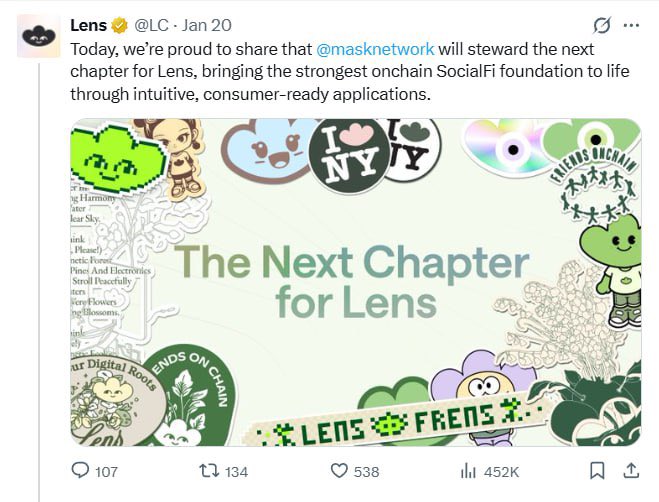Open the @LC handle link
The image size is (659, 502).
[152, 24]
